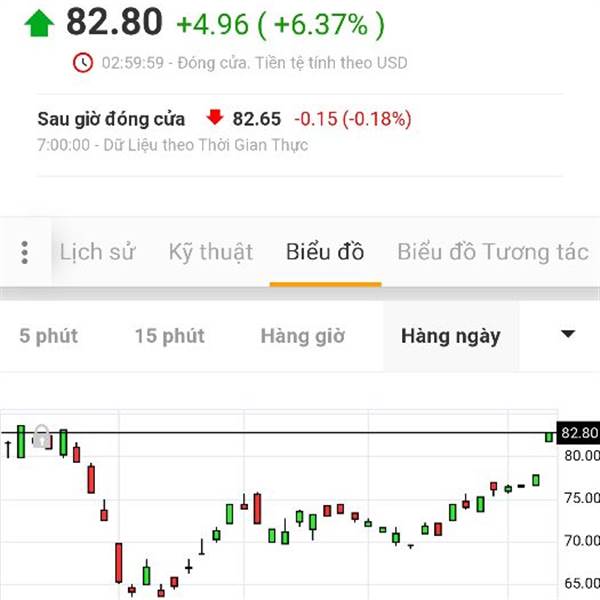Select the Biểu đồ tab

coord(325,252)
